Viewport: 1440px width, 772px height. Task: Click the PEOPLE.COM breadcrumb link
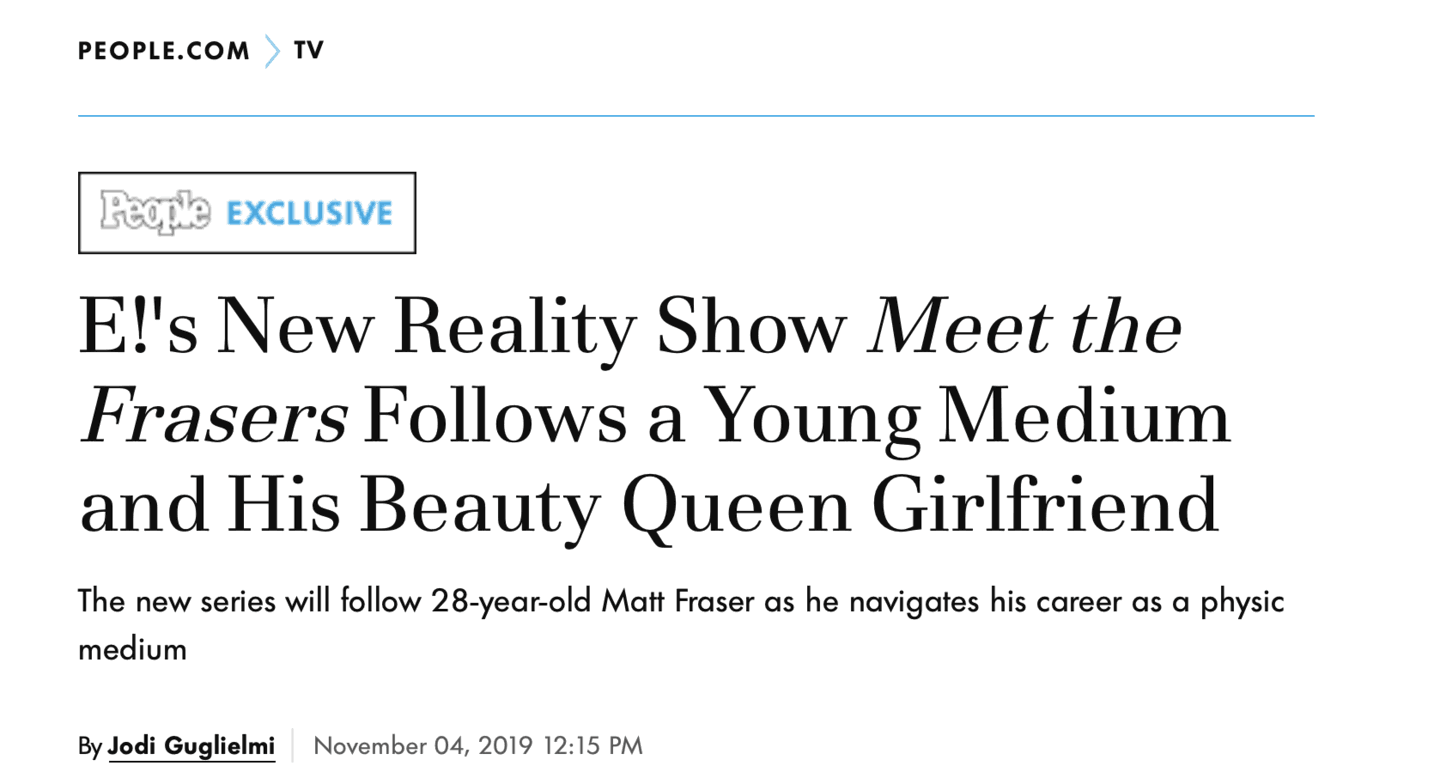164,51
